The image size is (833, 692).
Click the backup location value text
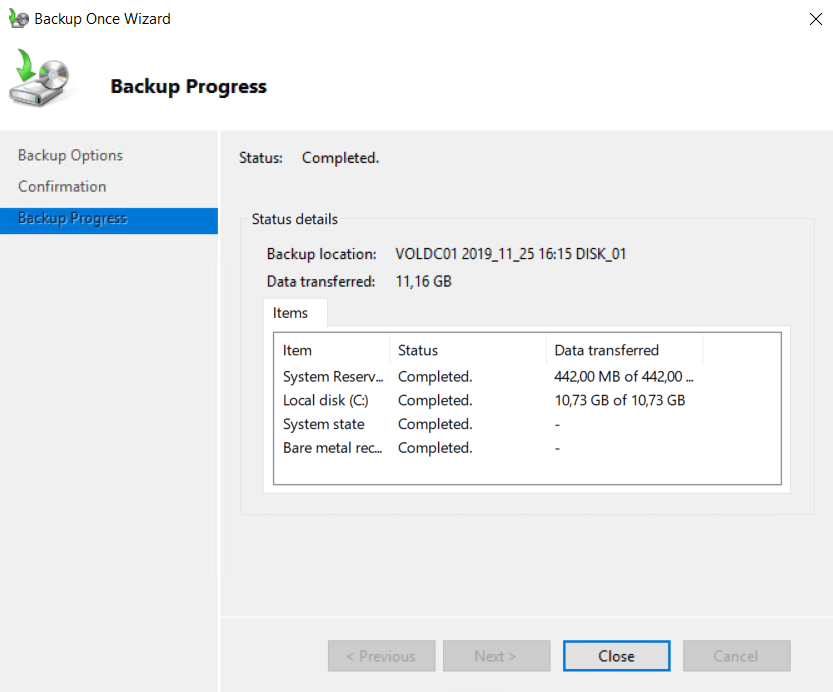tap(511, 254)
